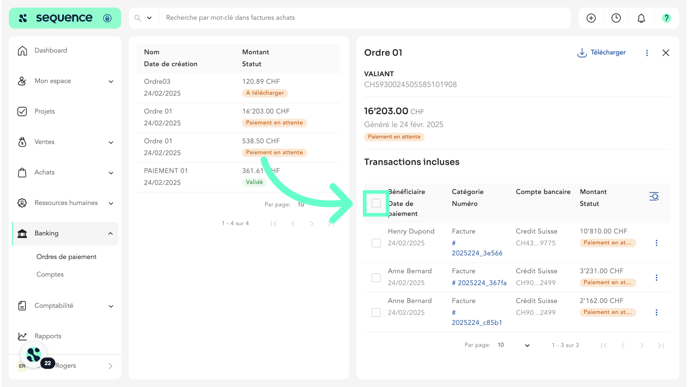This screenshot has height=387, width=688.
Task: Open the notifications bell
Action: [x=641, y=18]
